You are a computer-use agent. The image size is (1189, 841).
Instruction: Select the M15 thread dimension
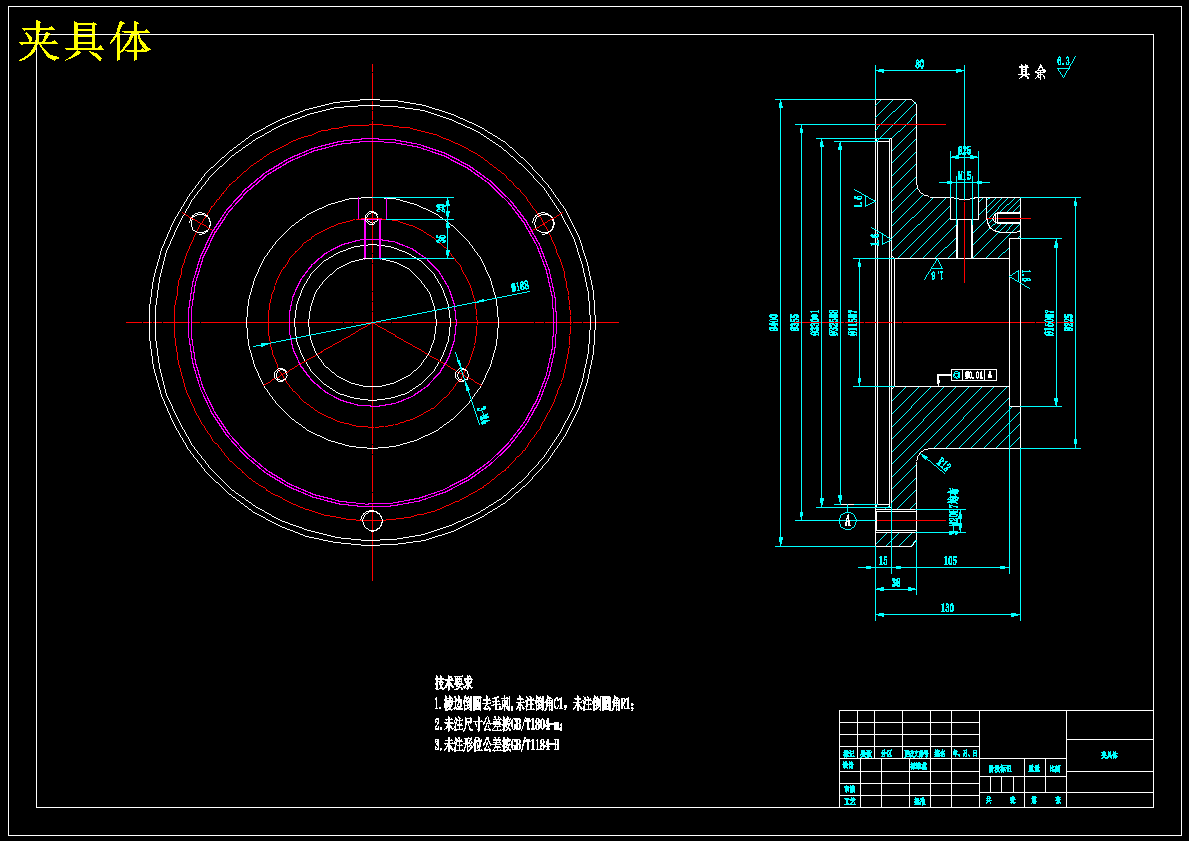964,176
